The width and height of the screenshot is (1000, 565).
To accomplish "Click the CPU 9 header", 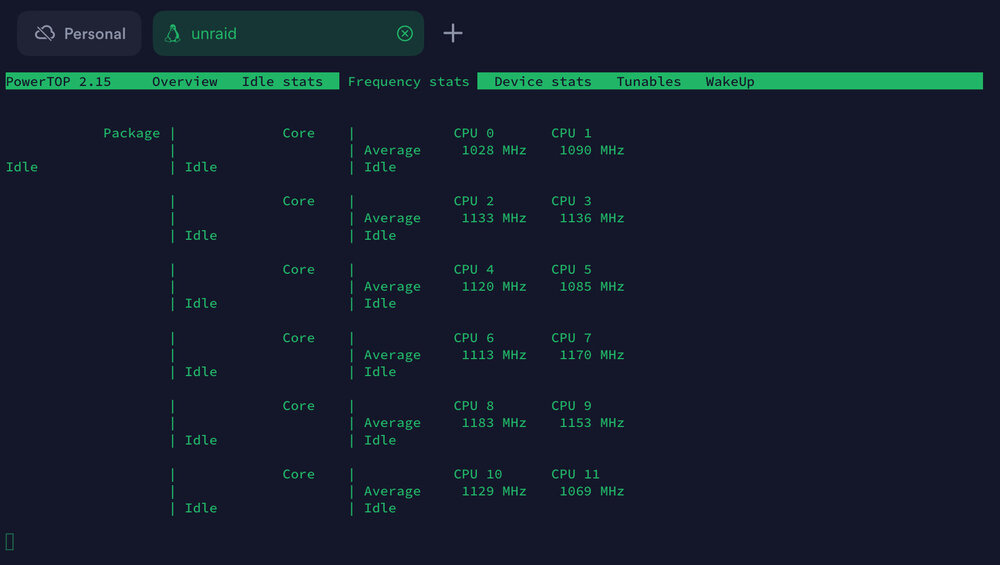I will click(x=571, y=406).
